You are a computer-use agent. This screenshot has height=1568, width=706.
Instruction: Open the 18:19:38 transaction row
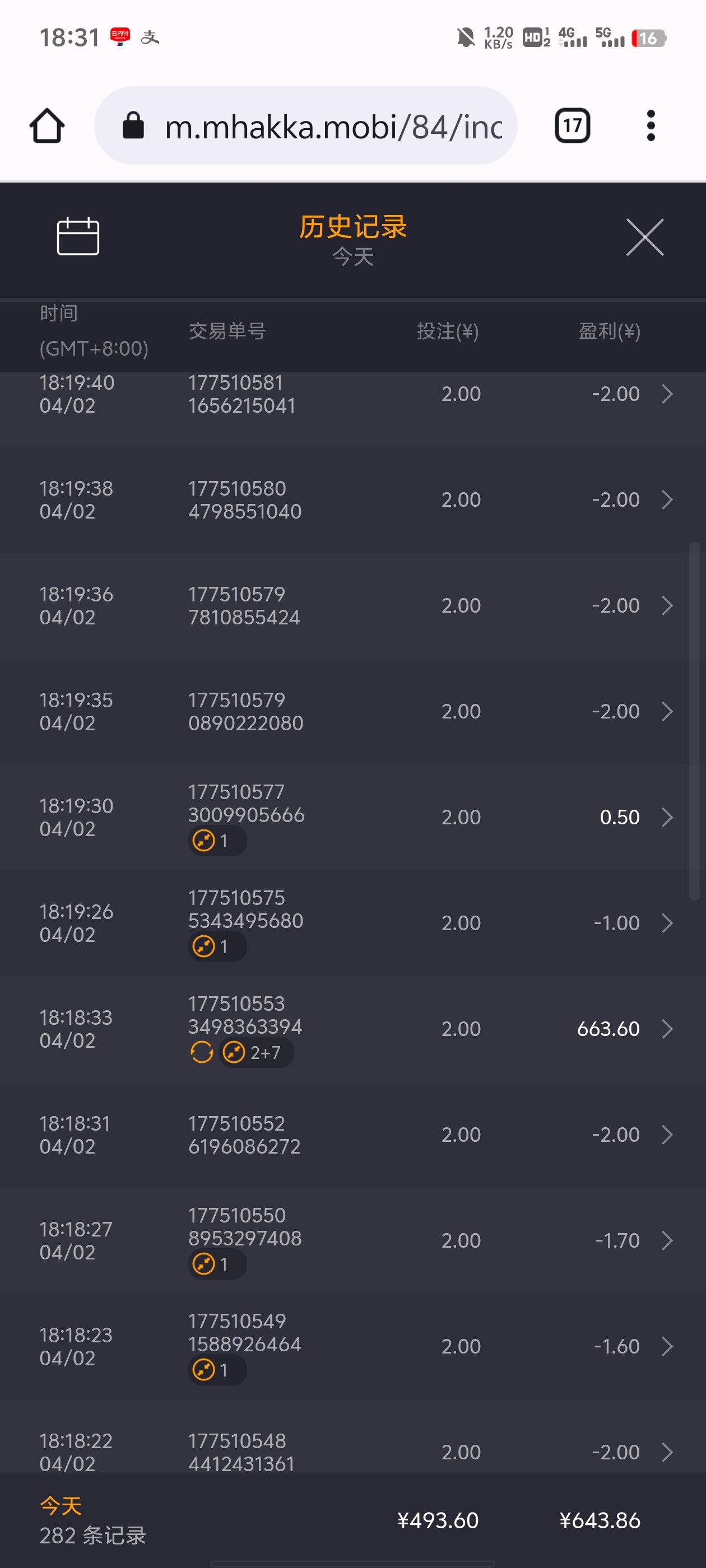click(352, 500)
